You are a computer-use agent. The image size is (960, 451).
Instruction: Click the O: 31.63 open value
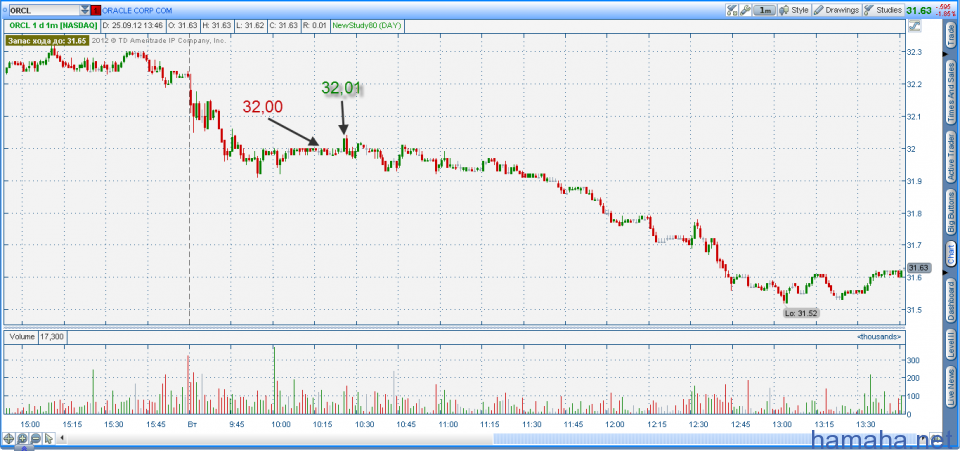point(185,26)
